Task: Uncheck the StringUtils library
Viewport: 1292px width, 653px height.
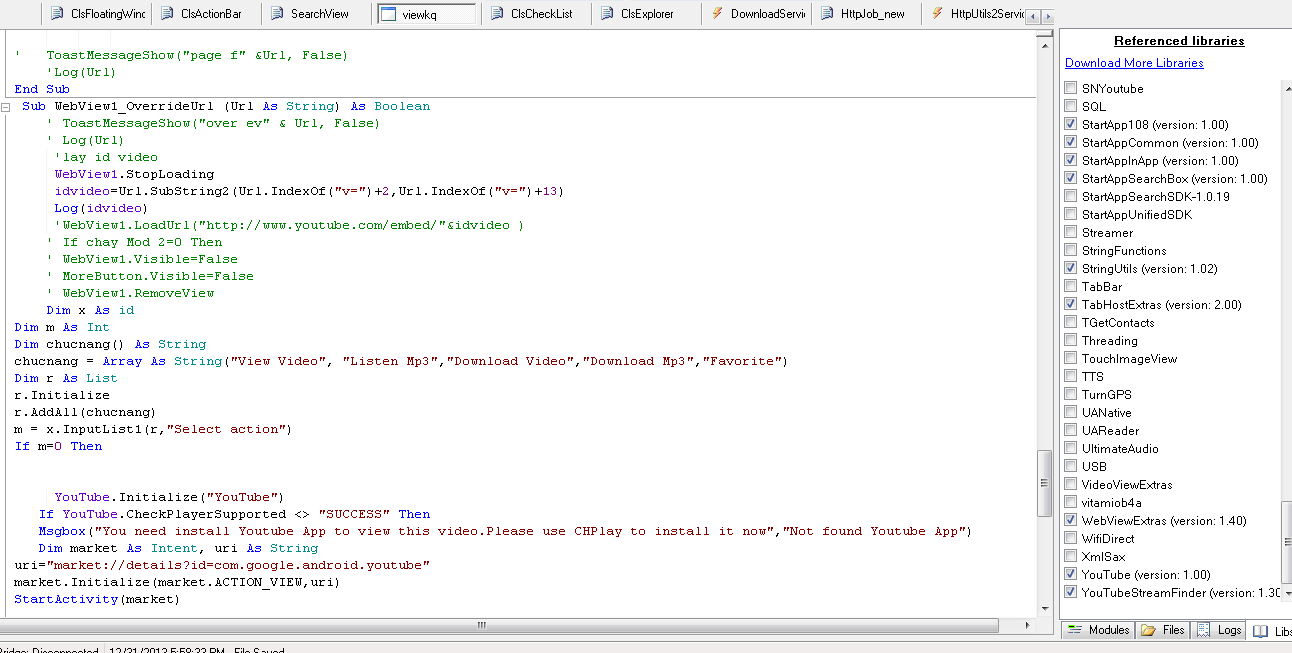Action: 1071,268
